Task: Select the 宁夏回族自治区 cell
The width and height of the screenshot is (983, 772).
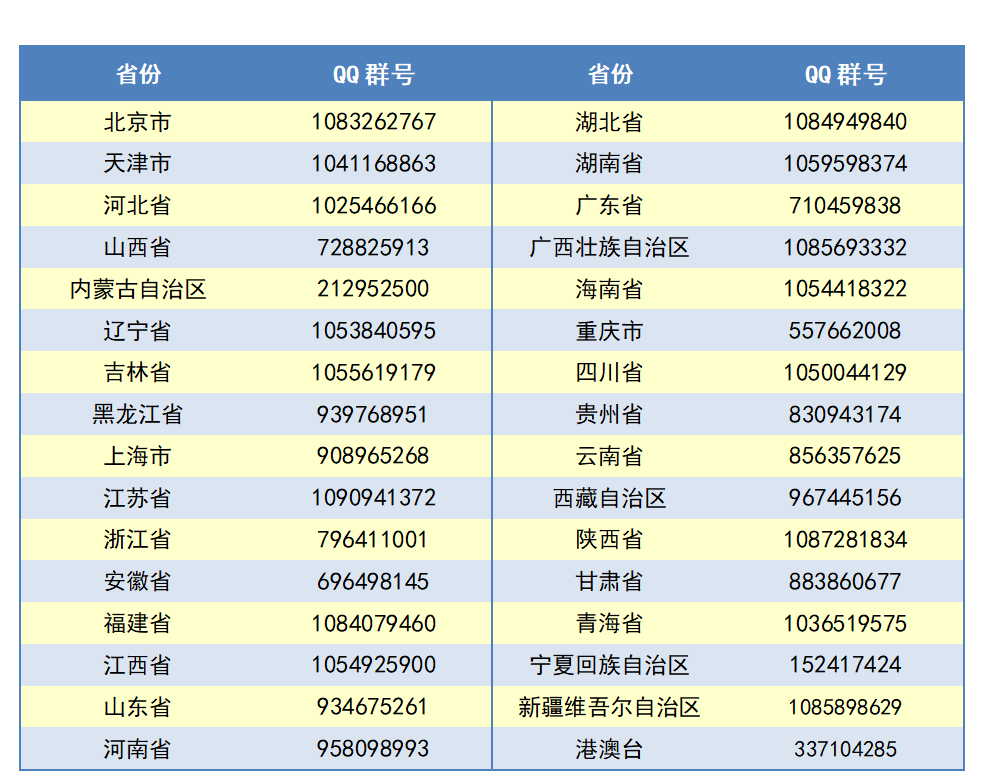Action: pos(609,665)
